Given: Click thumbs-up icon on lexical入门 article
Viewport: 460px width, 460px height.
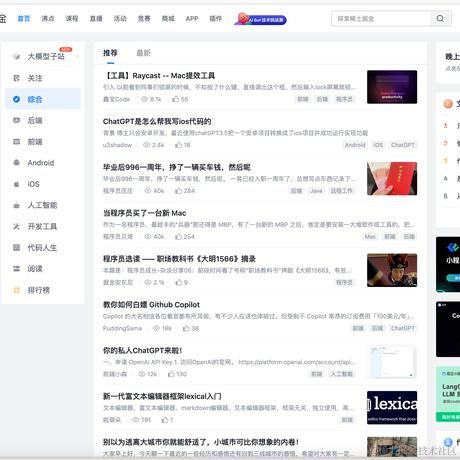Looking at the screenshot, I should click(165, 420).
